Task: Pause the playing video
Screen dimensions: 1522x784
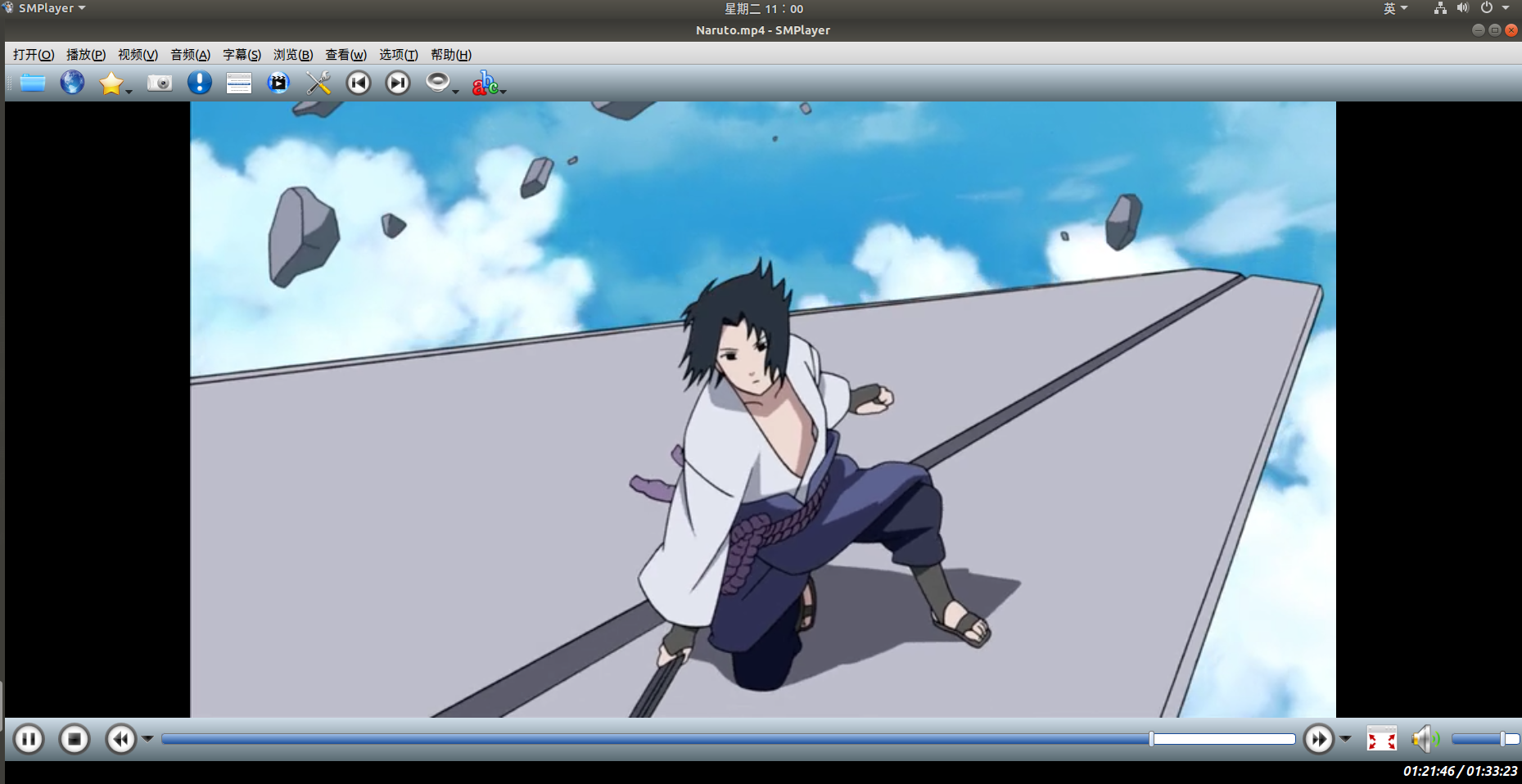Action: pos(28,739)
